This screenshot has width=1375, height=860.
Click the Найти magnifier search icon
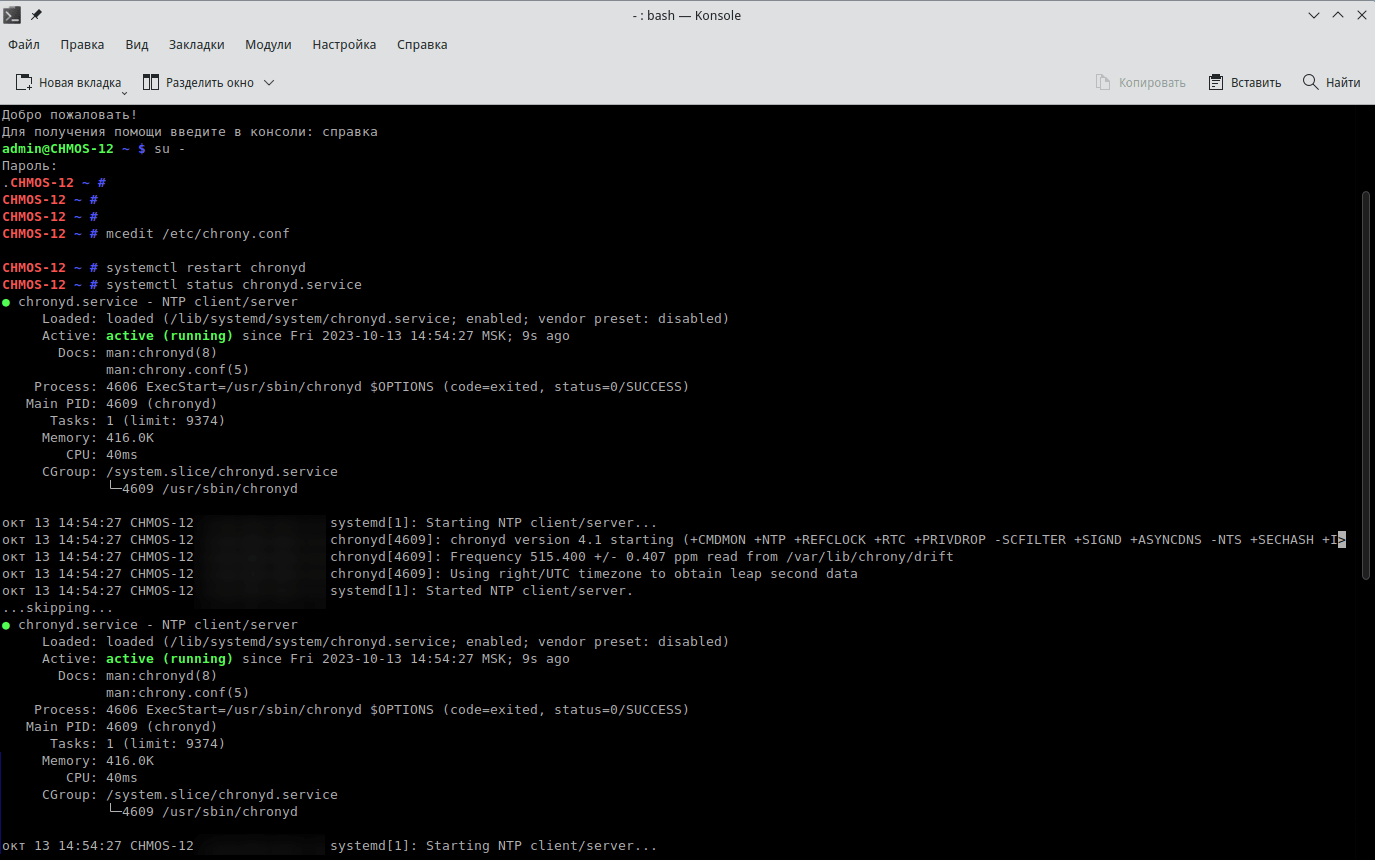click(x=1310, y=82)
